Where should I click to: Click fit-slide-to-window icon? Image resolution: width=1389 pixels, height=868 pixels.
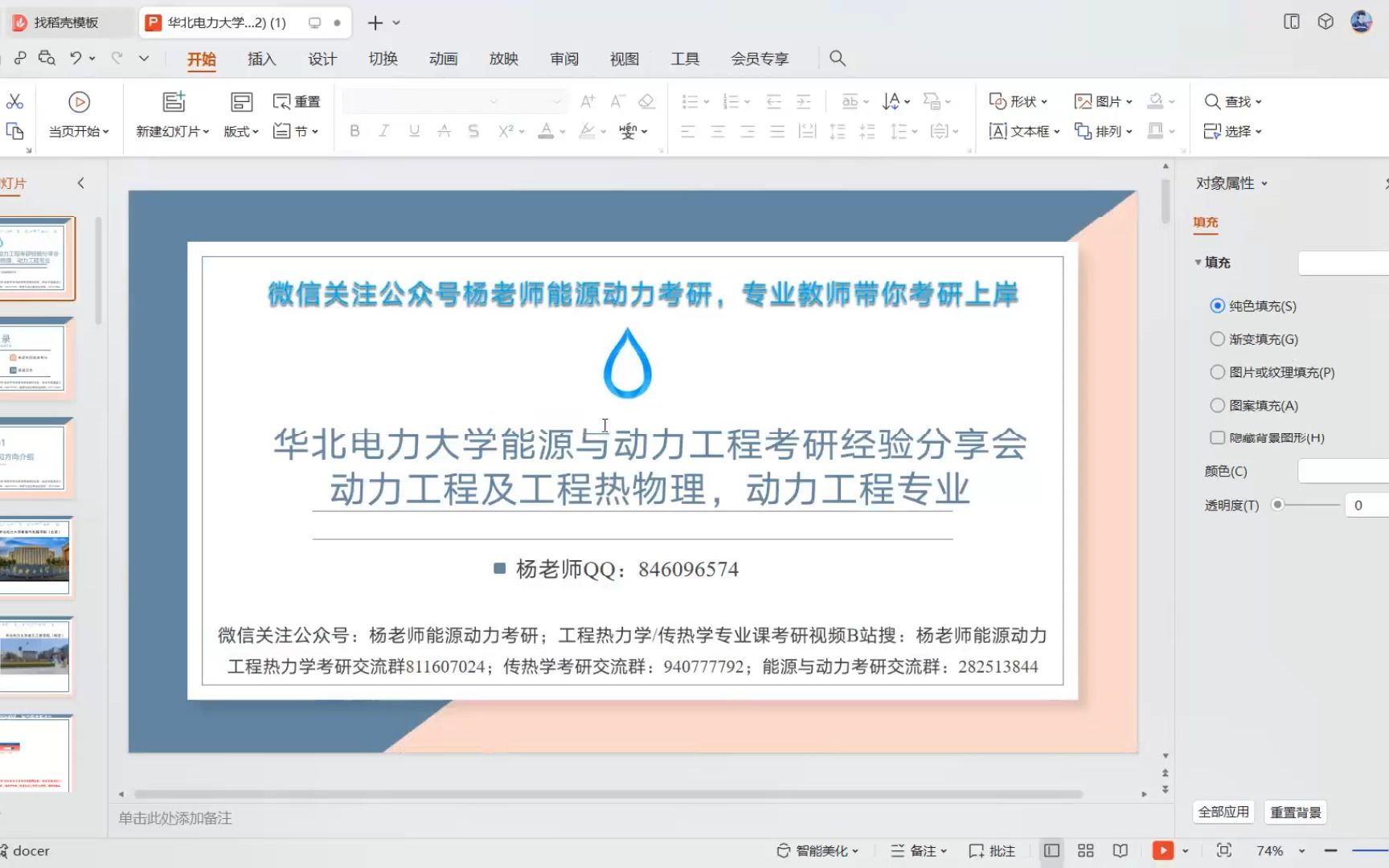[1224, 850]
